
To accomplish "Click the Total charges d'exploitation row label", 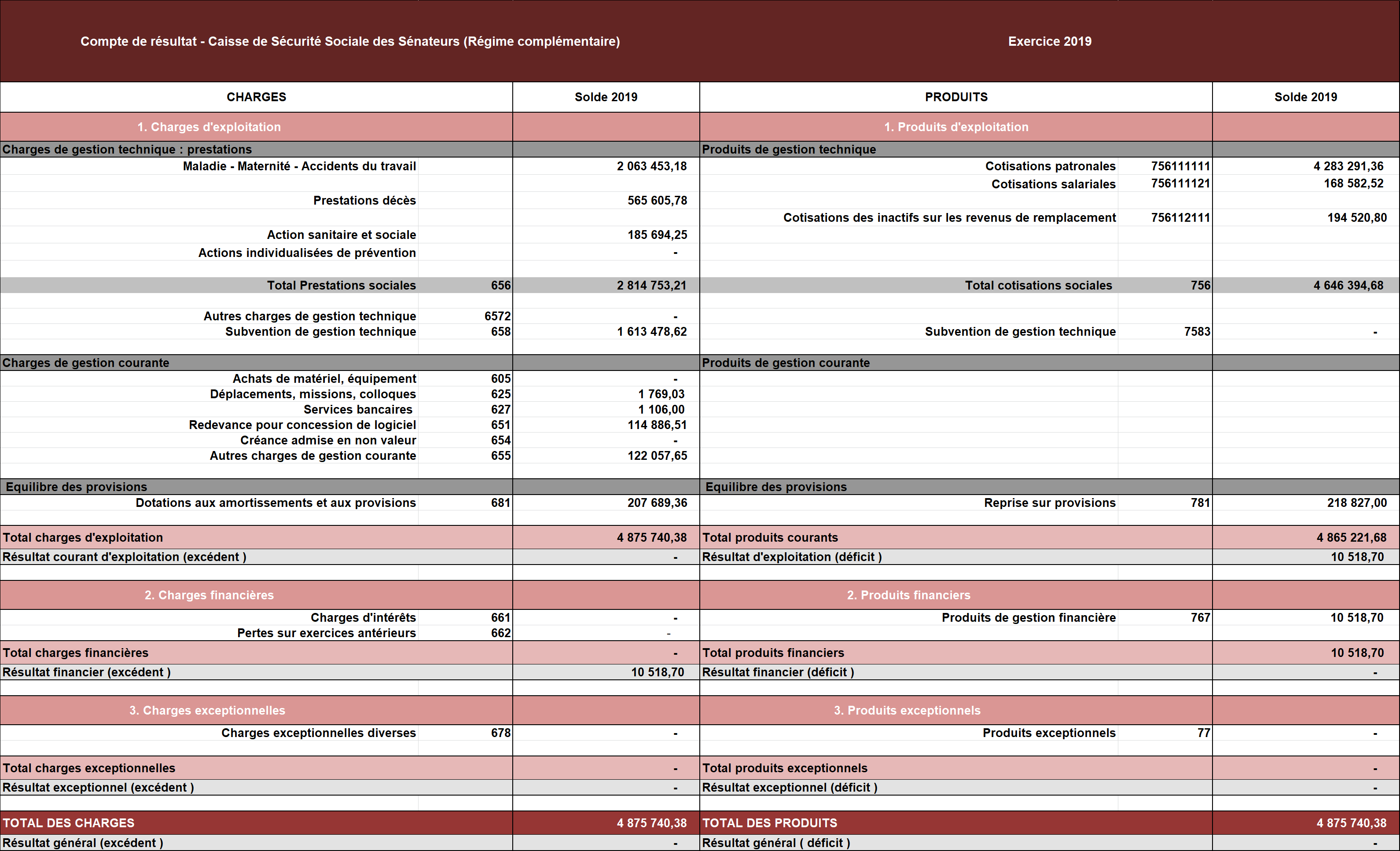I will (x=83, y=537).
